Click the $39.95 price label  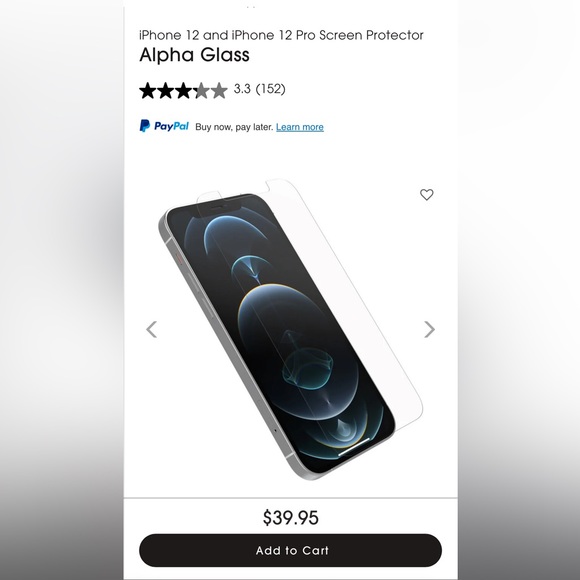coord(290,517)
